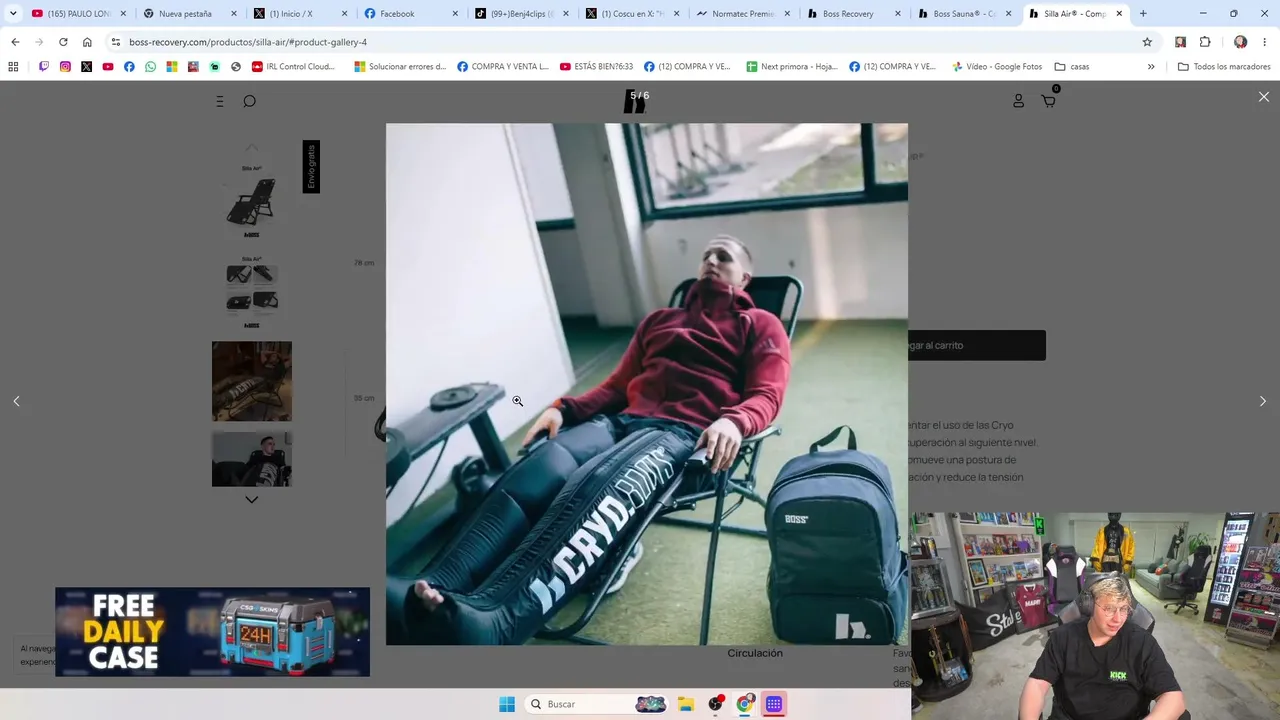The width and height of the screenshot is (1280, 720).
Task: Close the product image lightbox
Action: tap(1264, 97)
